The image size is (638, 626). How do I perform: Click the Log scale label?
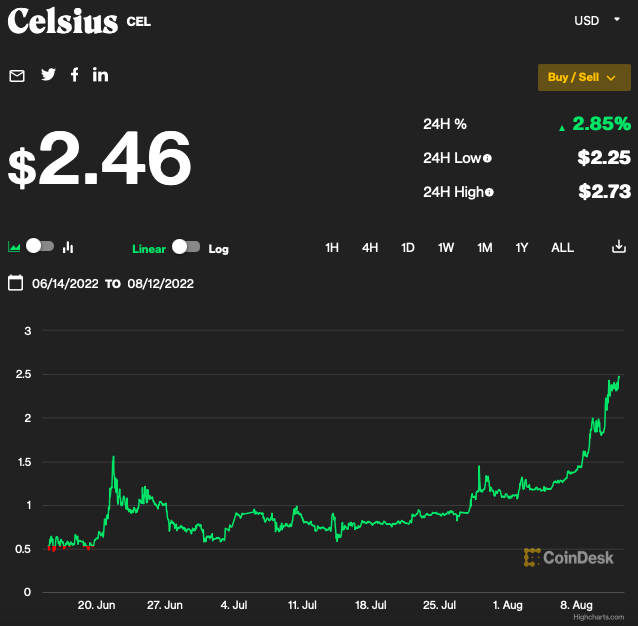point(218,249)
